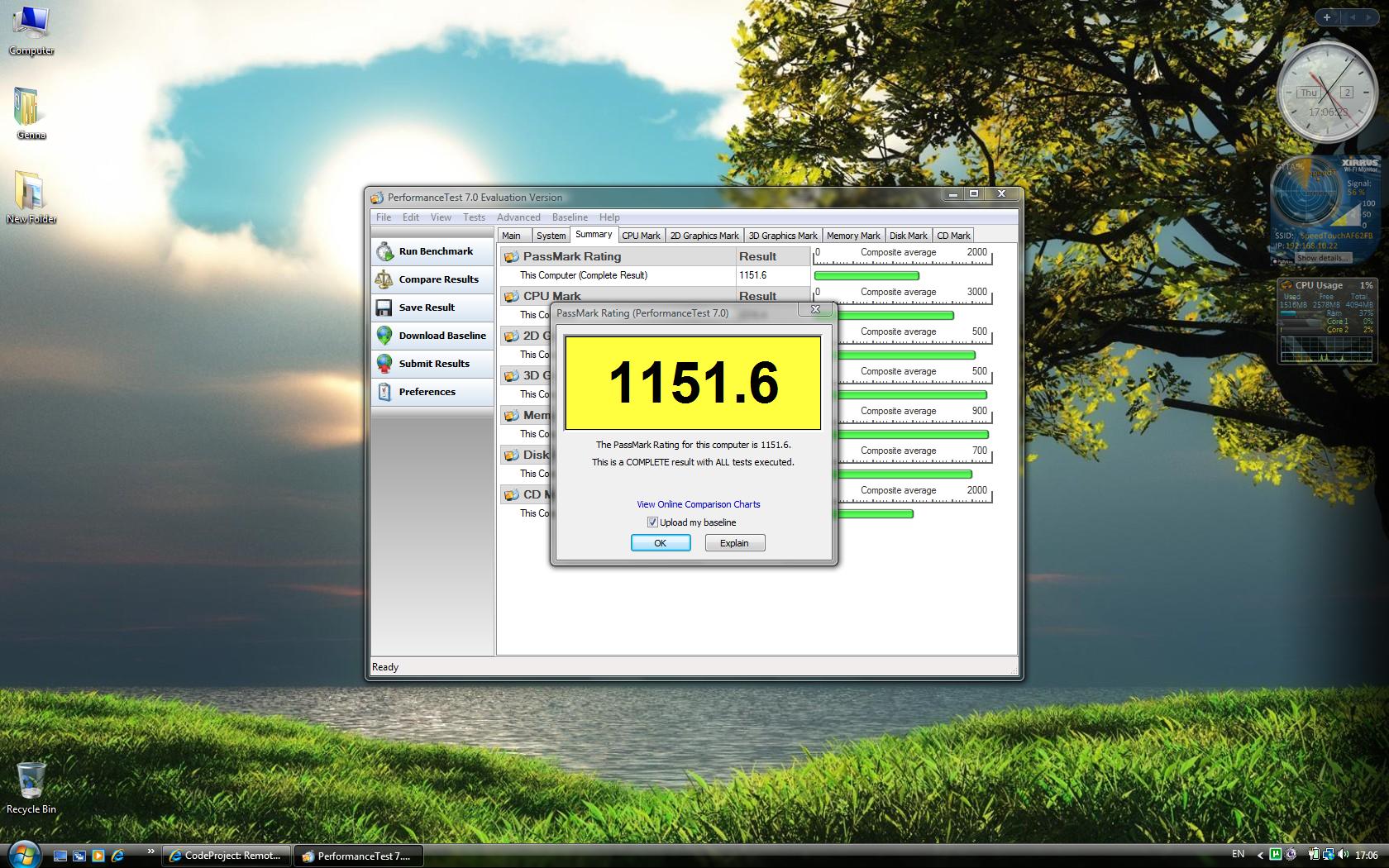The image size is (1389, 868).
Task: Open the Help menu
Action: [609, 217]
